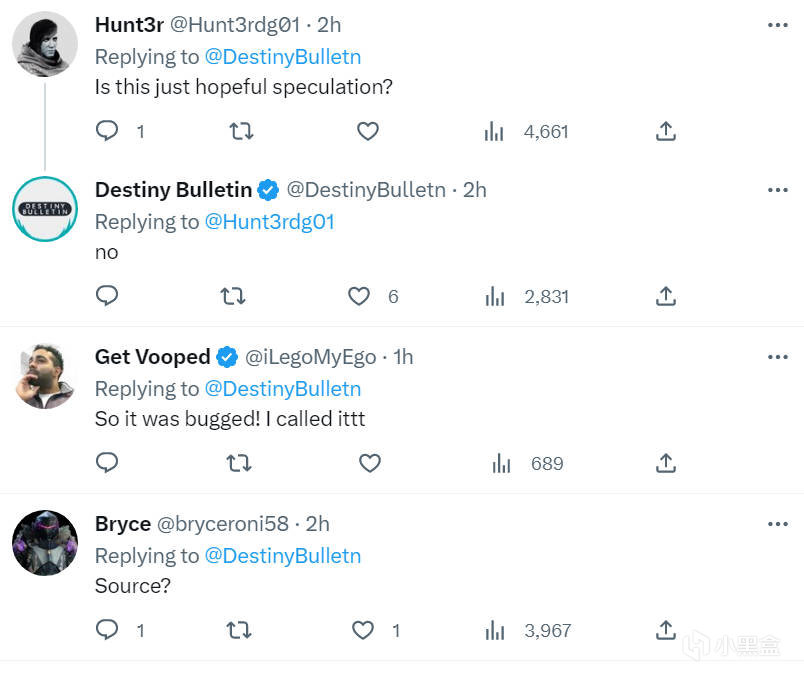This screenshot has height=677, width=804.
Task: Open Get Vooped's profile name link
Action: click(x=152, y=357)
